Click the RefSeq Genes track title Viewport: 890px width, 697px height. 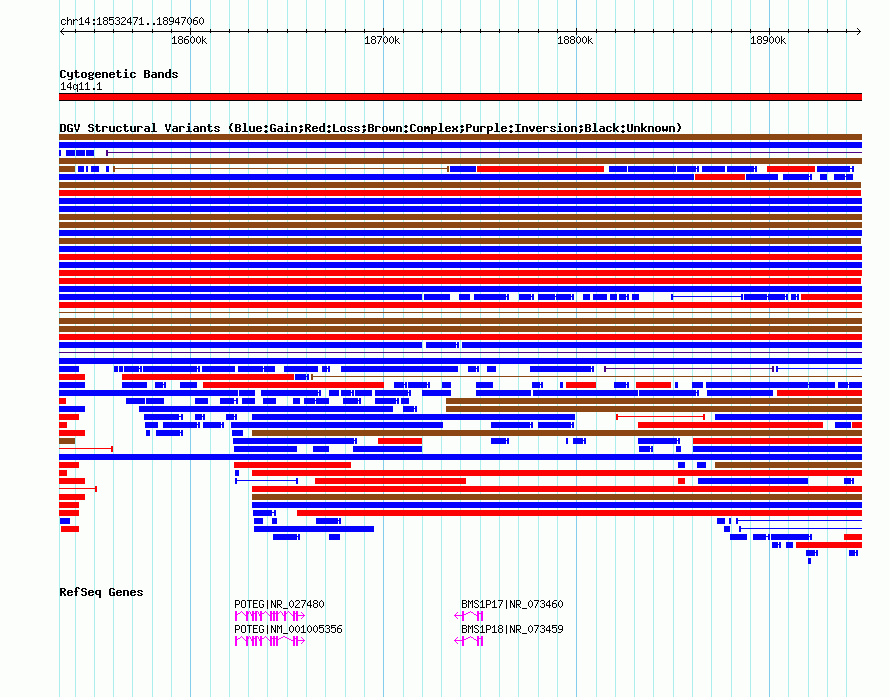pyautogui.click(x=101, y=592)
